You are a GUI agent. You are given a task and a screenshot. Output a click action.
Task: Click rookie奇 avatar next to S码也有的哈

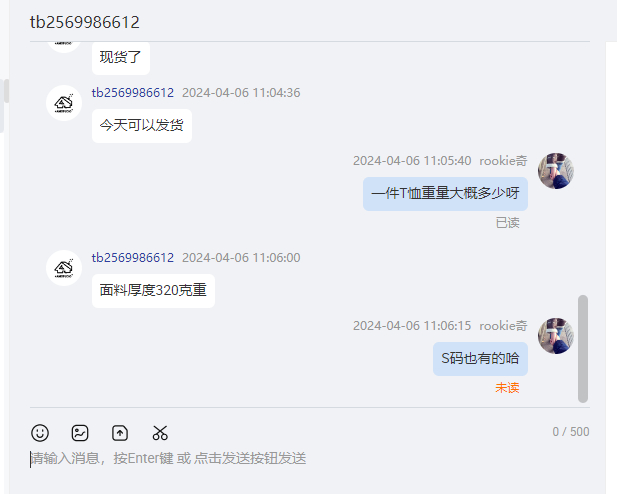point(556,336)
